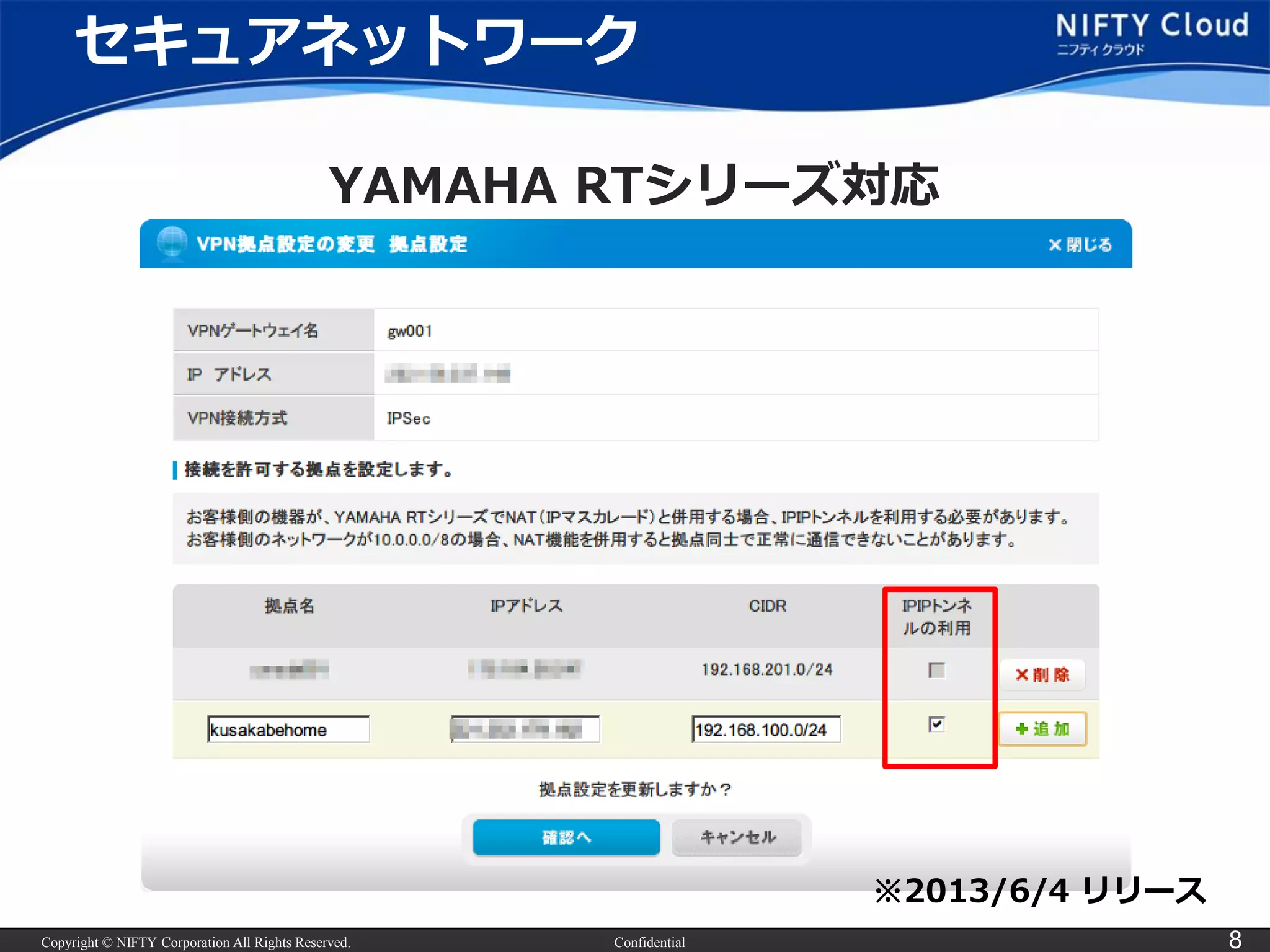Click the CIDR column header
Image resolution: width=1270 pixels, height=952 pixels.
tap(767, 606)
